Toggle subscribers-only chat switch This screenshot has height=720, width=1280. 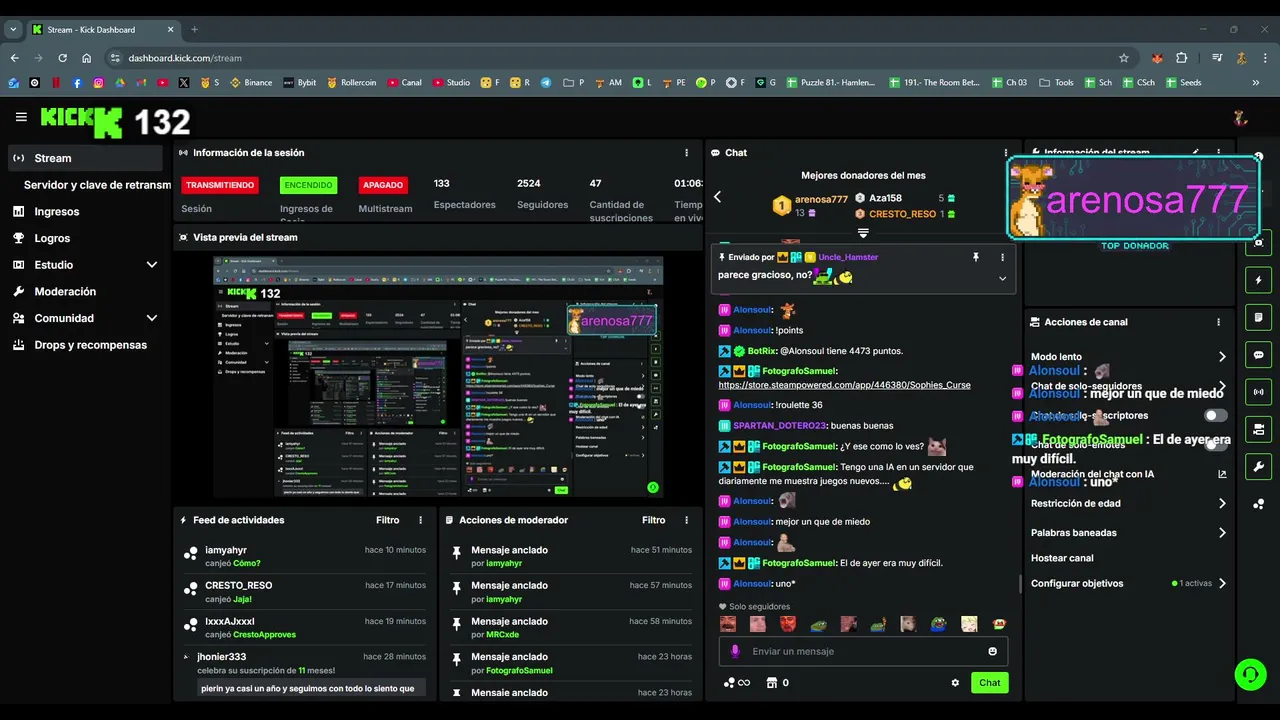(x=1215, y=415)
